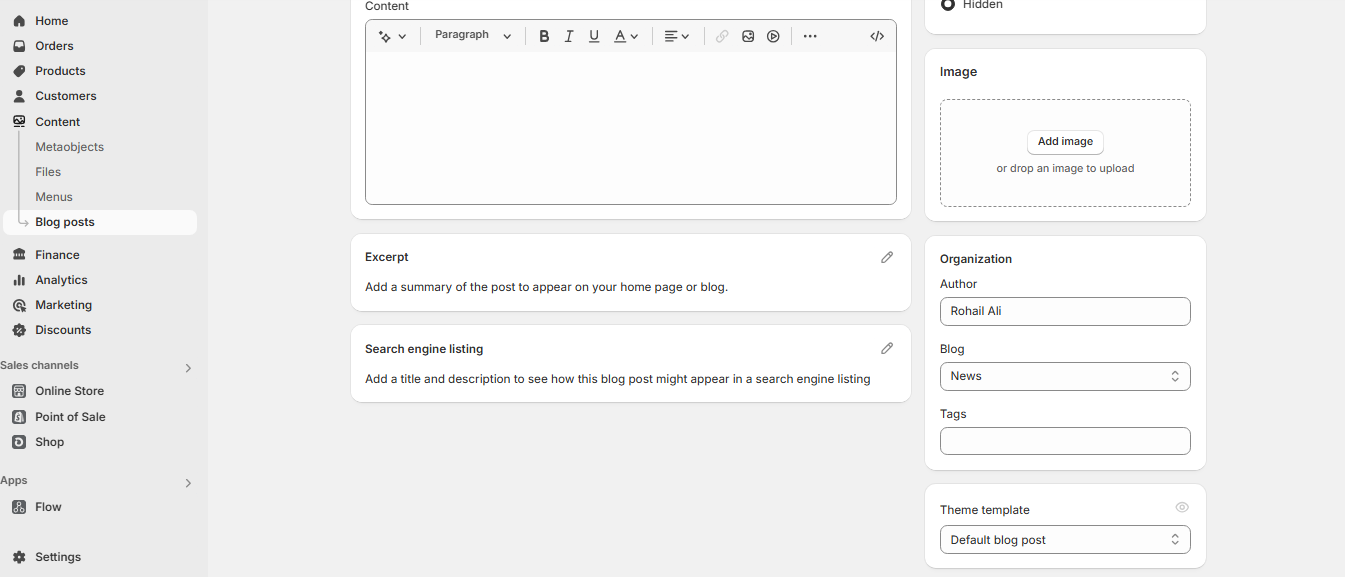The width and height of the screenshot is (1345, 577).
Task: Open Flow app
Action: tap(48, 507)
